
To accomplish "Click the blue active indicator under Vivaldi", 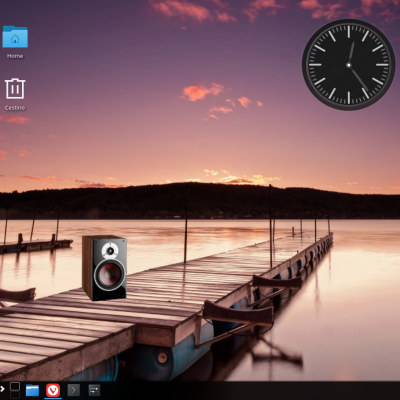I will point(53,398).
